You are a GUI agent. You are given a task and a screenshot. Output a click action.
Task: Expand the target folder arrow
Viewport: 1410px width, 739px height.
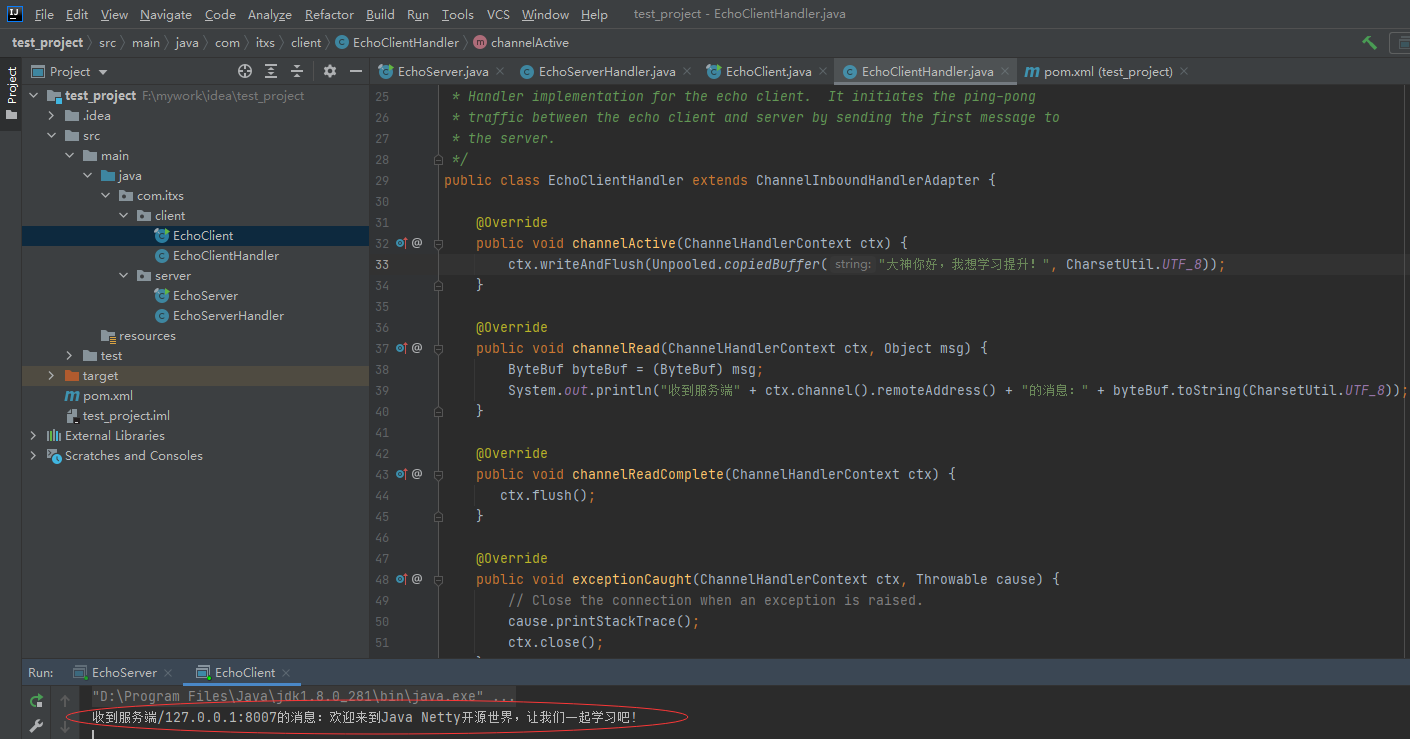(x=51, y=376)
